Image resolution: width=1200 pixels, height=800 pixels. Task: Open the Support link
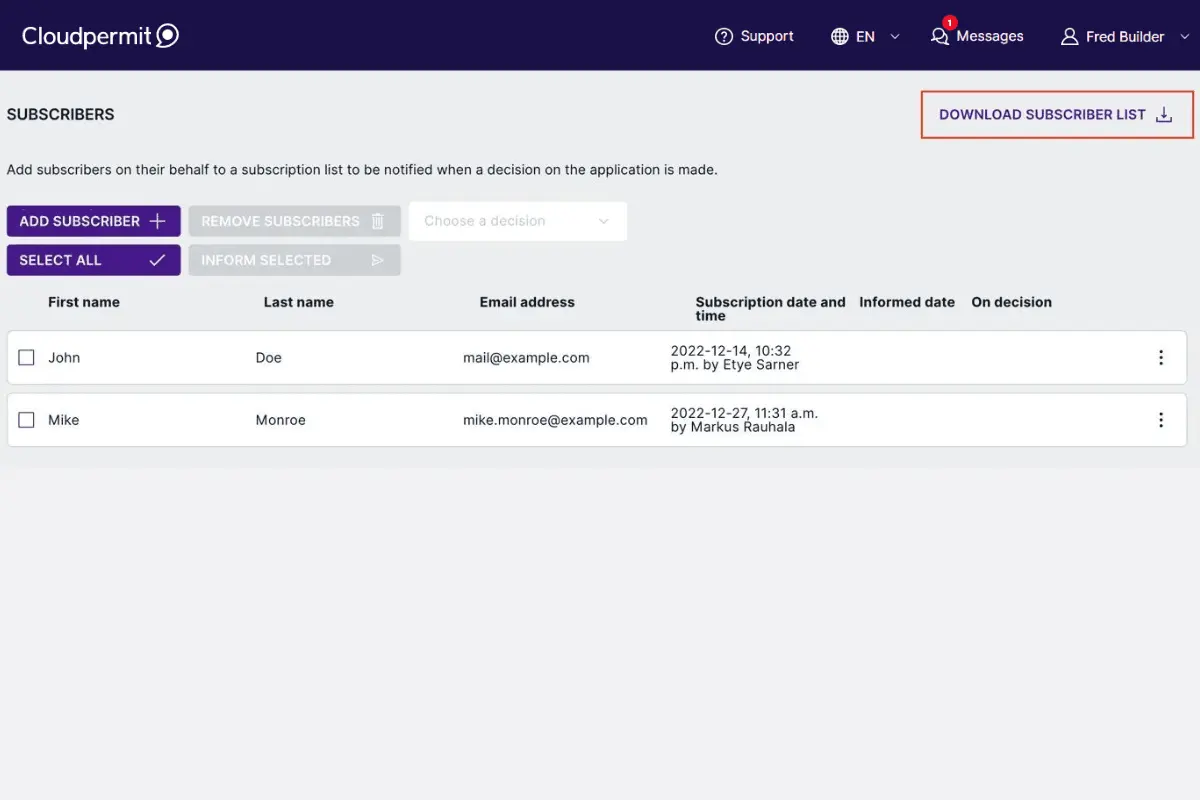(767, 36)
